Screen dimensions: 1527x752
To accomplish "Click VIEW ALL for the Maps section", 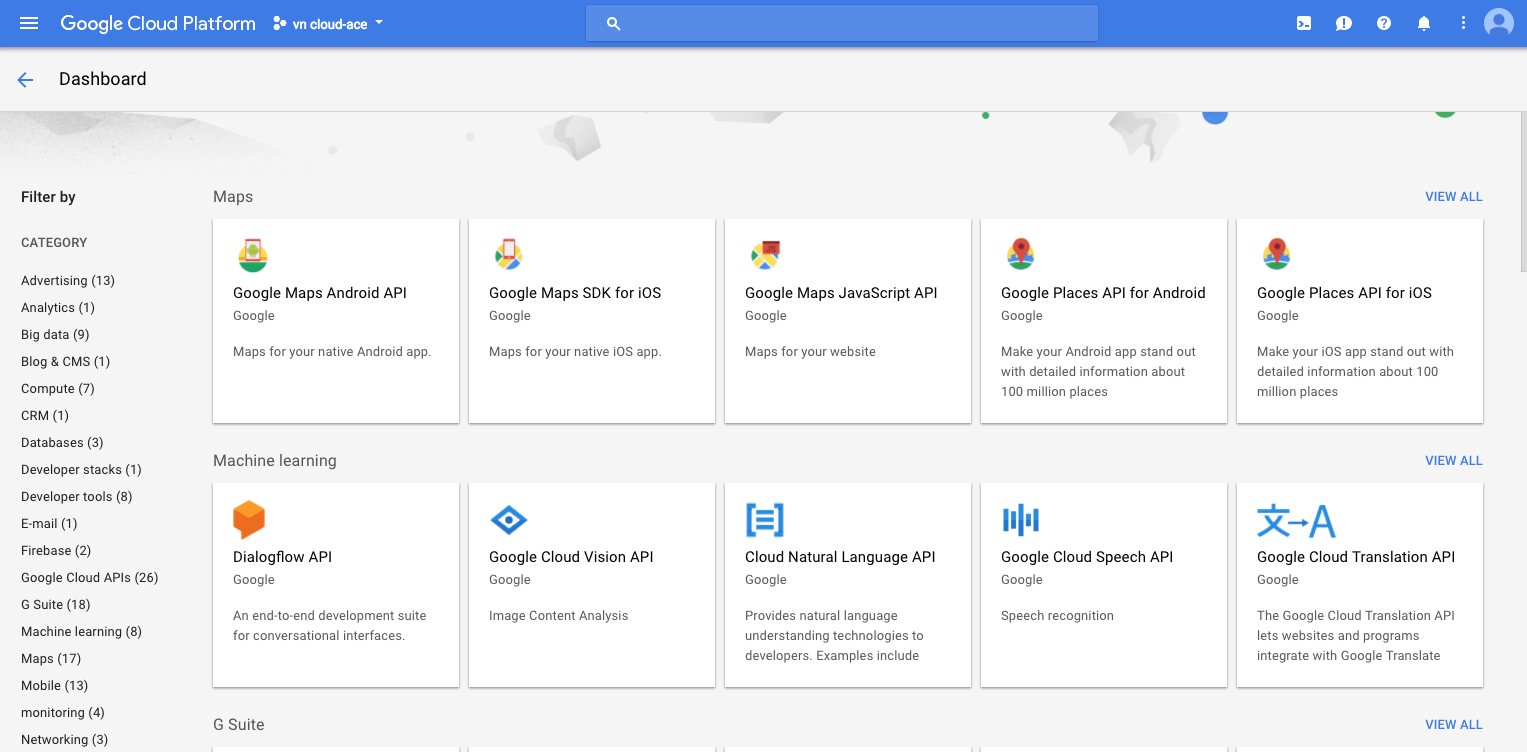I will [x=1453, y=196].
